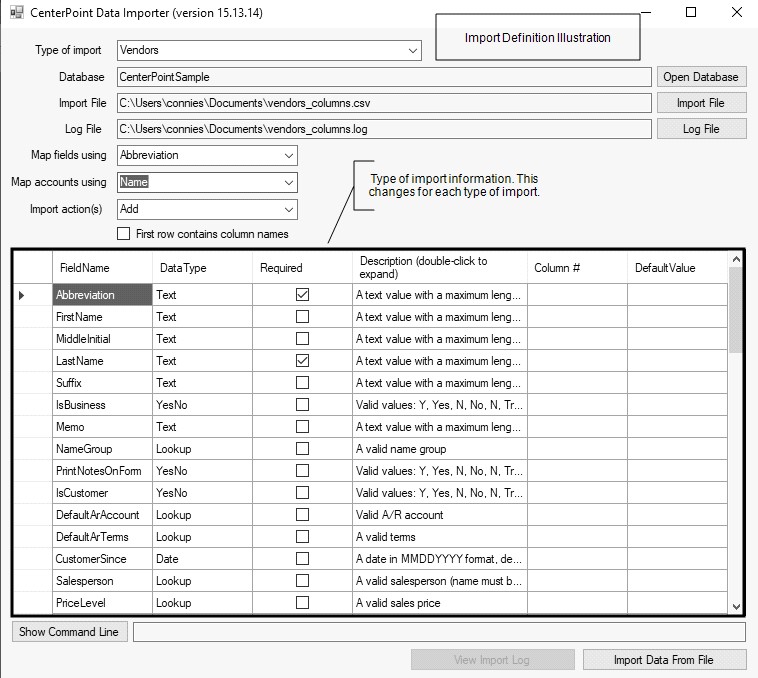Image resolution: width=758 pixels, height=678 pixels.
Task: Select the Column # cell for IsBusiness
Action: (577, 405)
